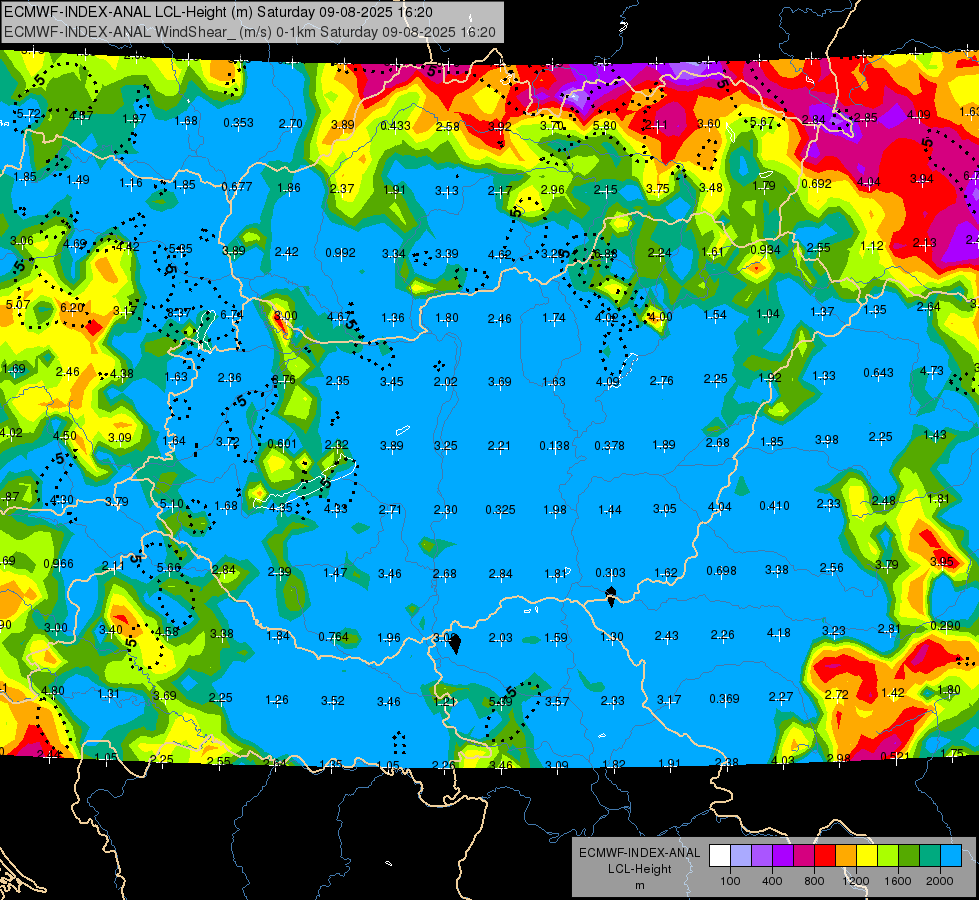Click the wind shear value 0.677
The image size is (979, 900).
pyautogui.click(x=237, y=186)
